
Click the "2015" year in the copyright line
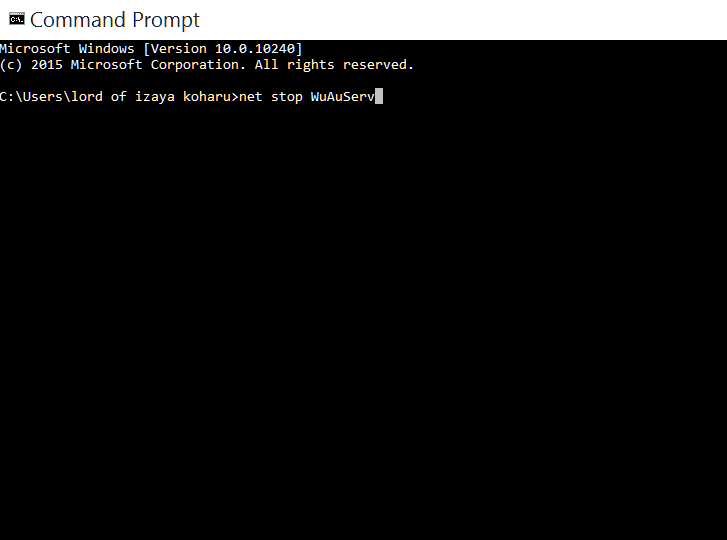pos(46,65)
